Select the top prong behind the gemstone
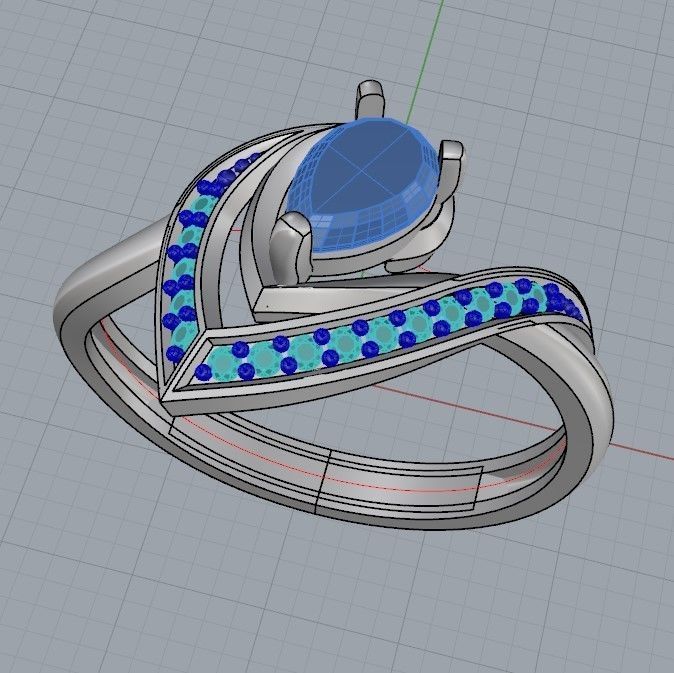674x673 pixels. coord(369,100)
